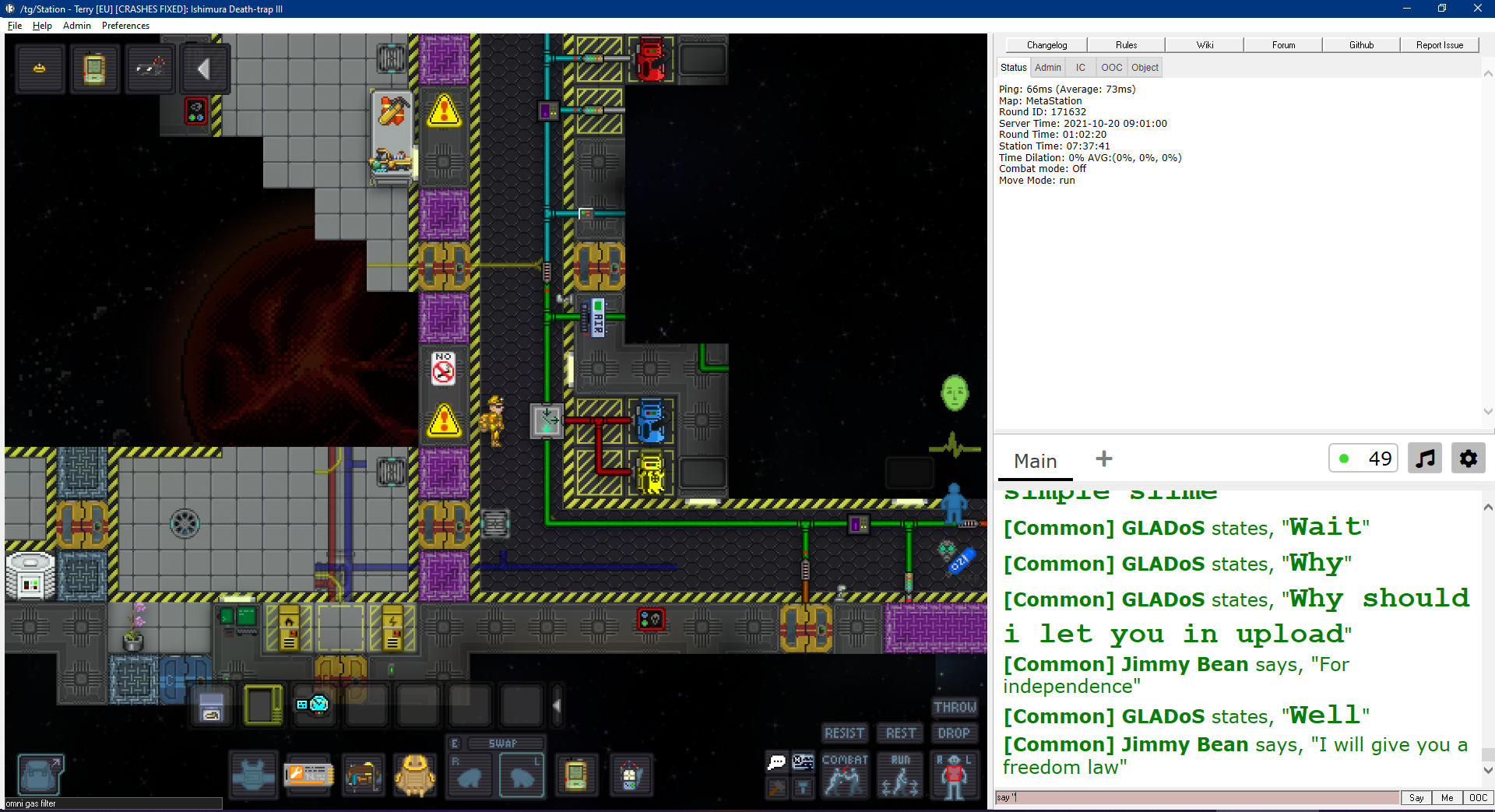Open the chat music player
1495x812 pixels.
point(1425,458)
